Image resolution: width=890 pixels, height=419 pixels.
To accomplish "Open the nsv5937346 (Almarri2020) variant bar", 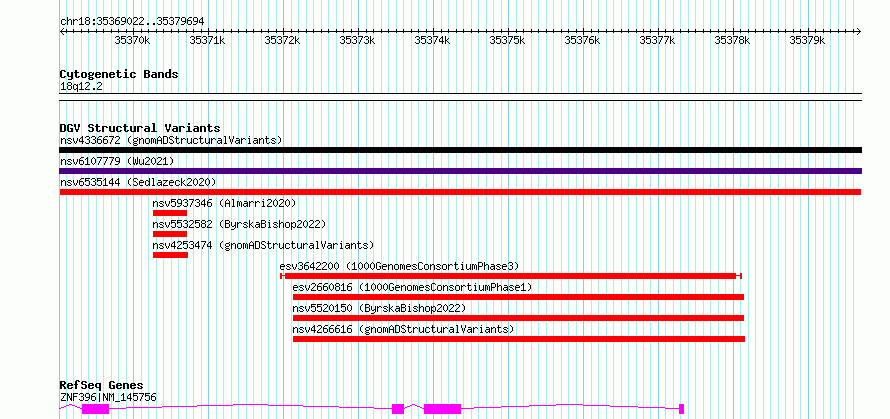I will point(170,213).
